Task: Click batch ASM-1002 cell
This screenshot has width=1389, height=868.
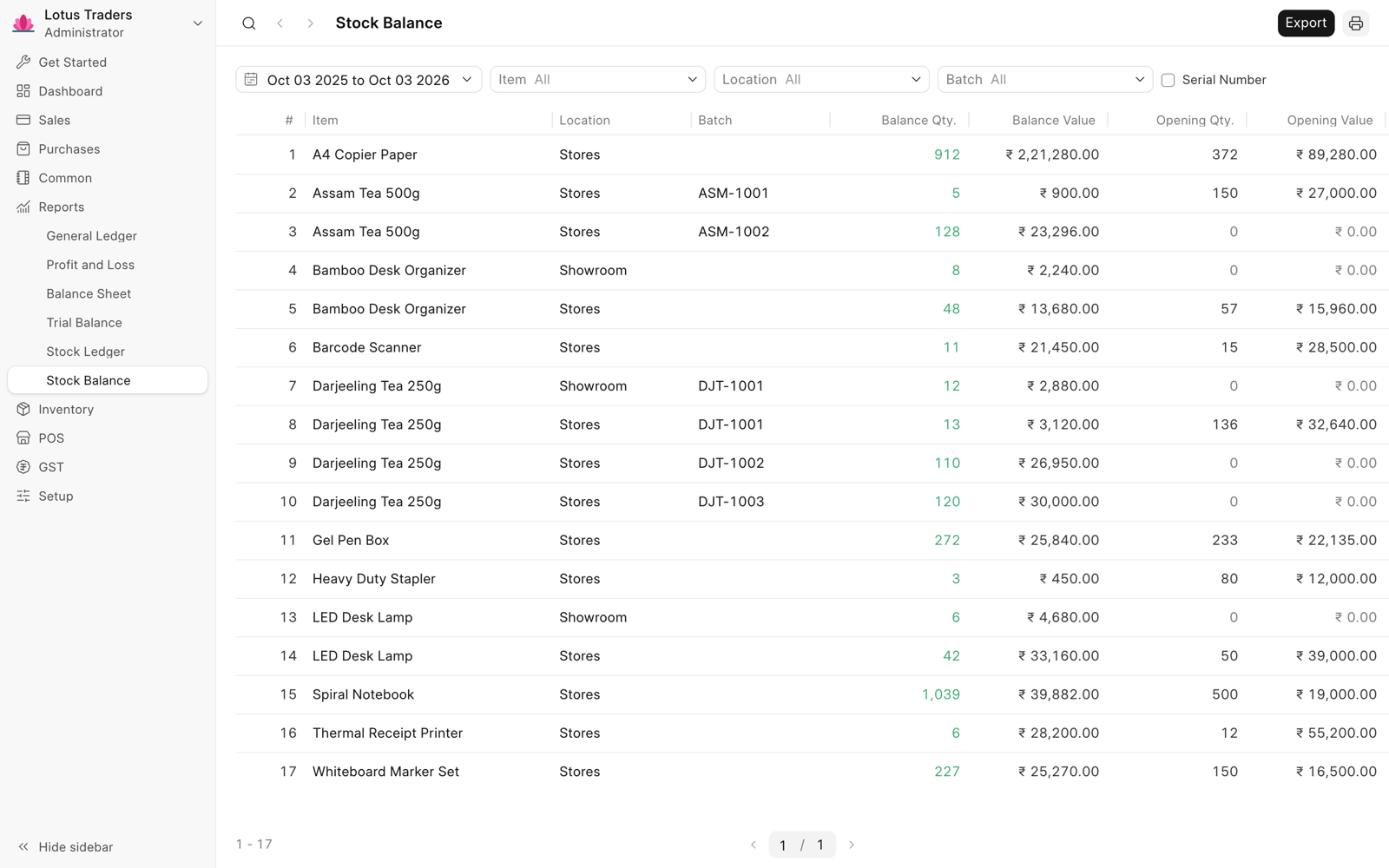Action: coord(734,232)
